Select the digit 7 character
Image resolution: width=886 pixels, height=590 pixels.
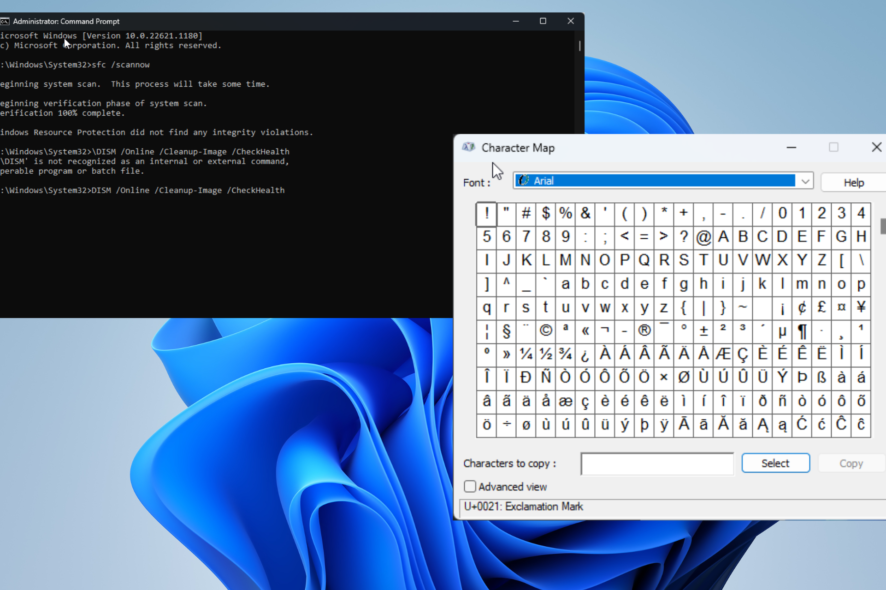pyautogui.click(x=526, y=237)
